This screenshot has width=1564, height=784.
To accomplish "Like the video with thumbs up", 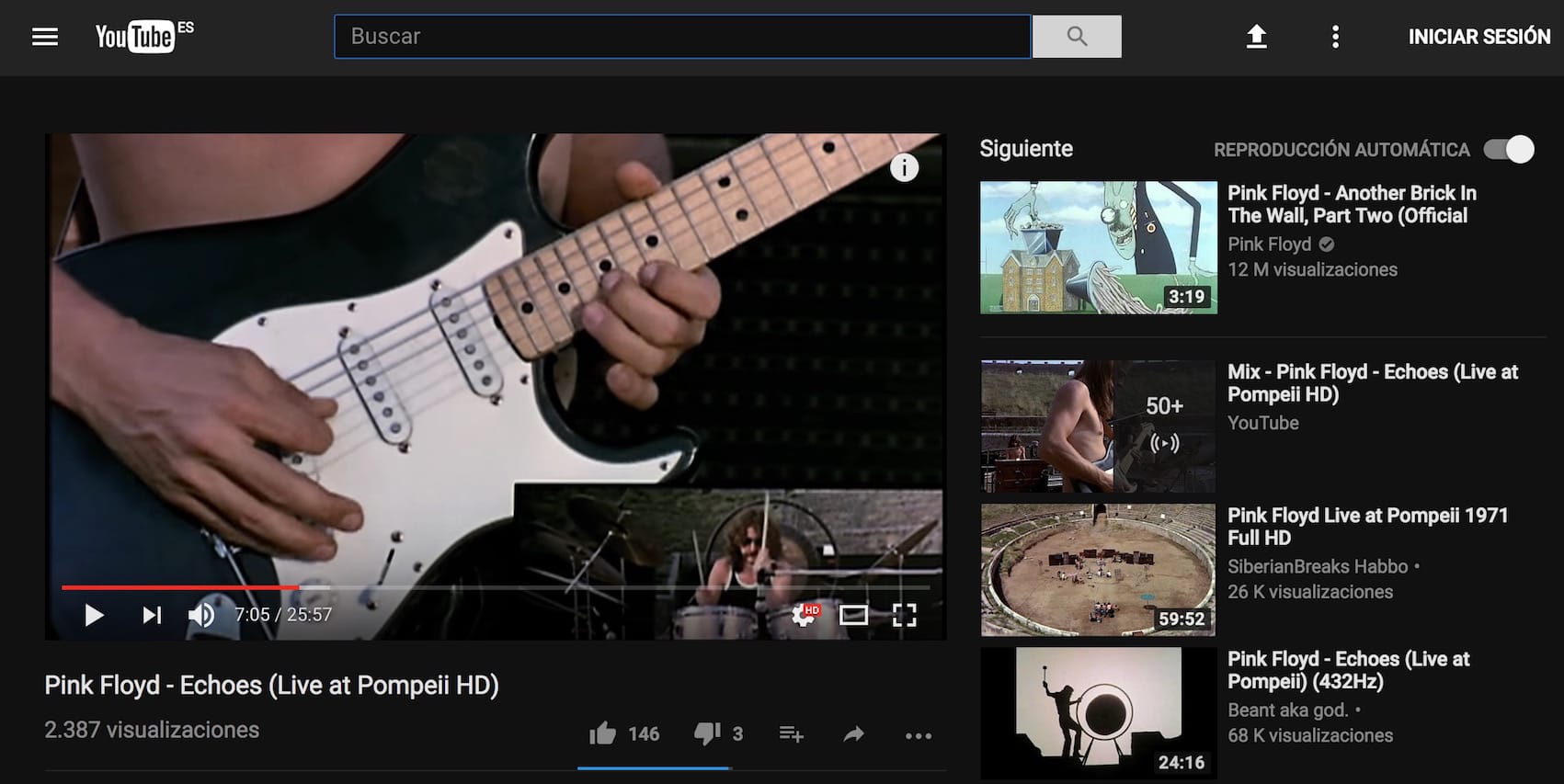I will (603, 733).
